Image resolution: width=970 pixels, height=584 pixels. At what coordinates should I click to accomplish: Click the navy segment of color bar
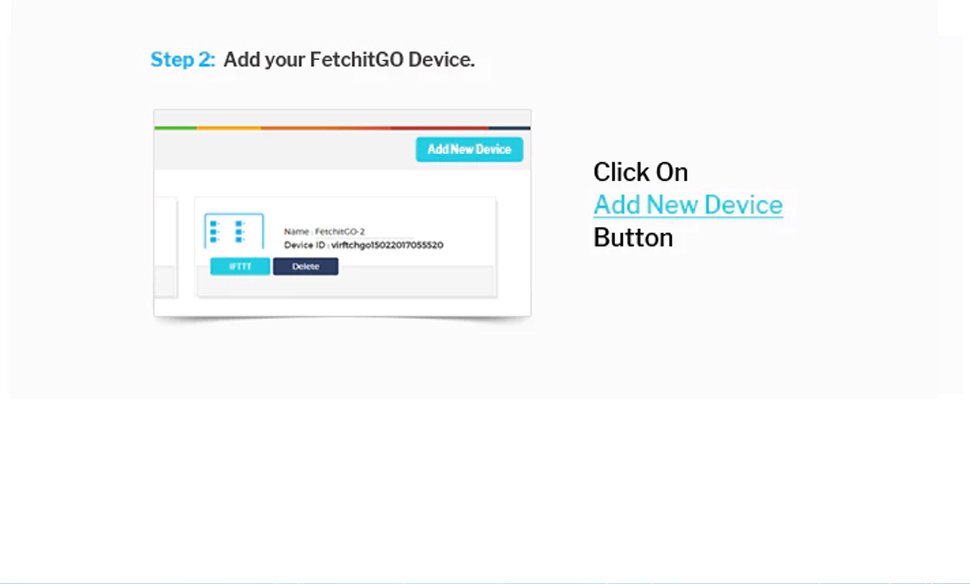509,128
